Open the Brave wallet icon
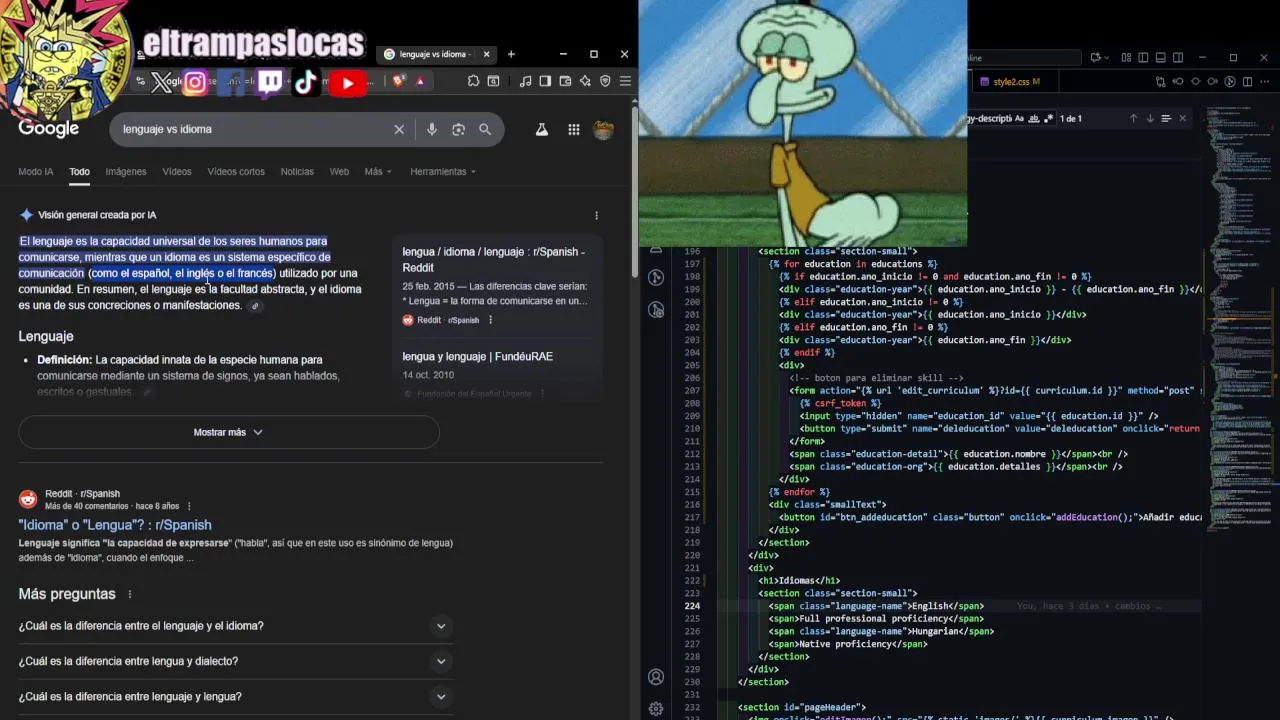 565,81
